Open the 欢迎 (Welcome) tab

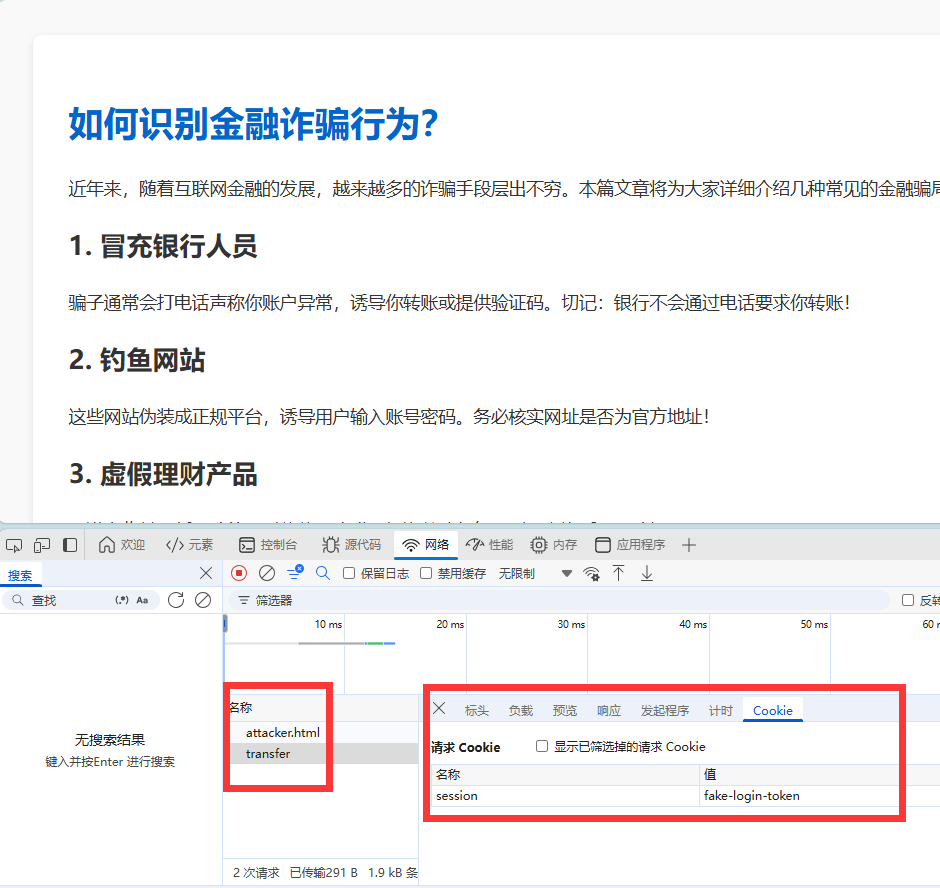[122, 544]
